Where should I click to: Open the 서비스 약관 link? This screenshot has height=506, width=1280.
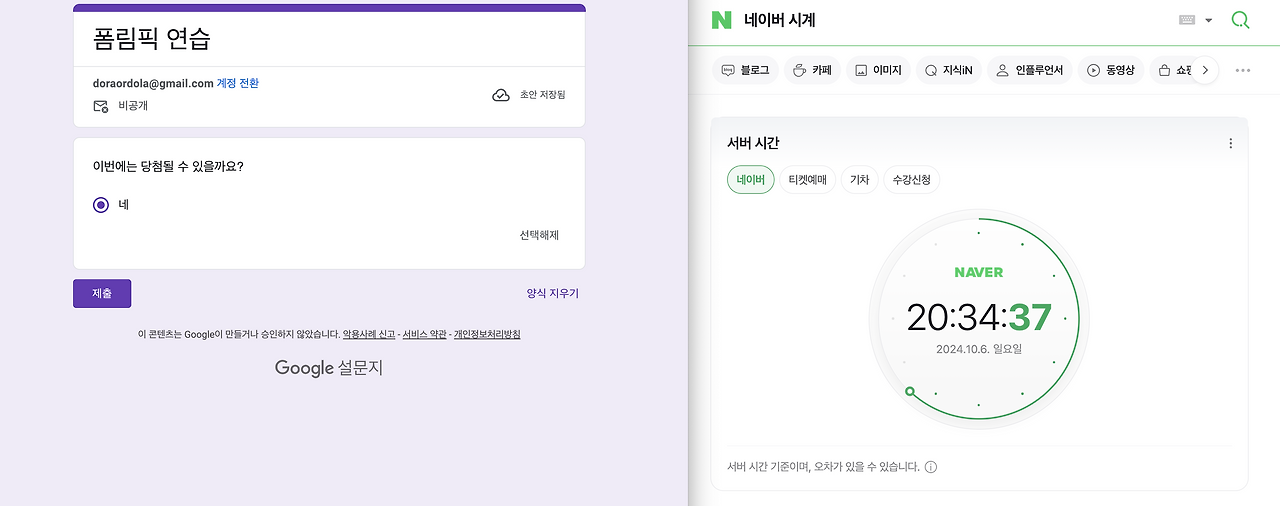click(x=425, y=334)
